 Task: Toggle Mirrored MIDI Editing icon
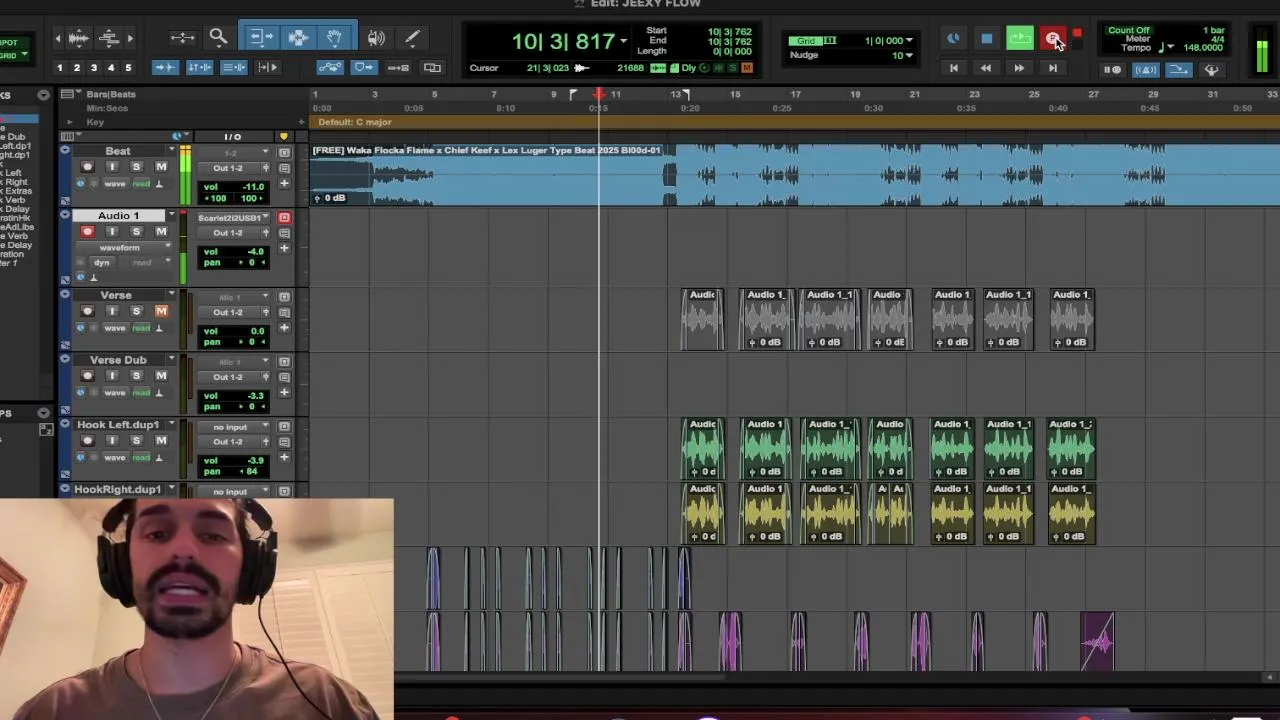(x=398, y=67)
